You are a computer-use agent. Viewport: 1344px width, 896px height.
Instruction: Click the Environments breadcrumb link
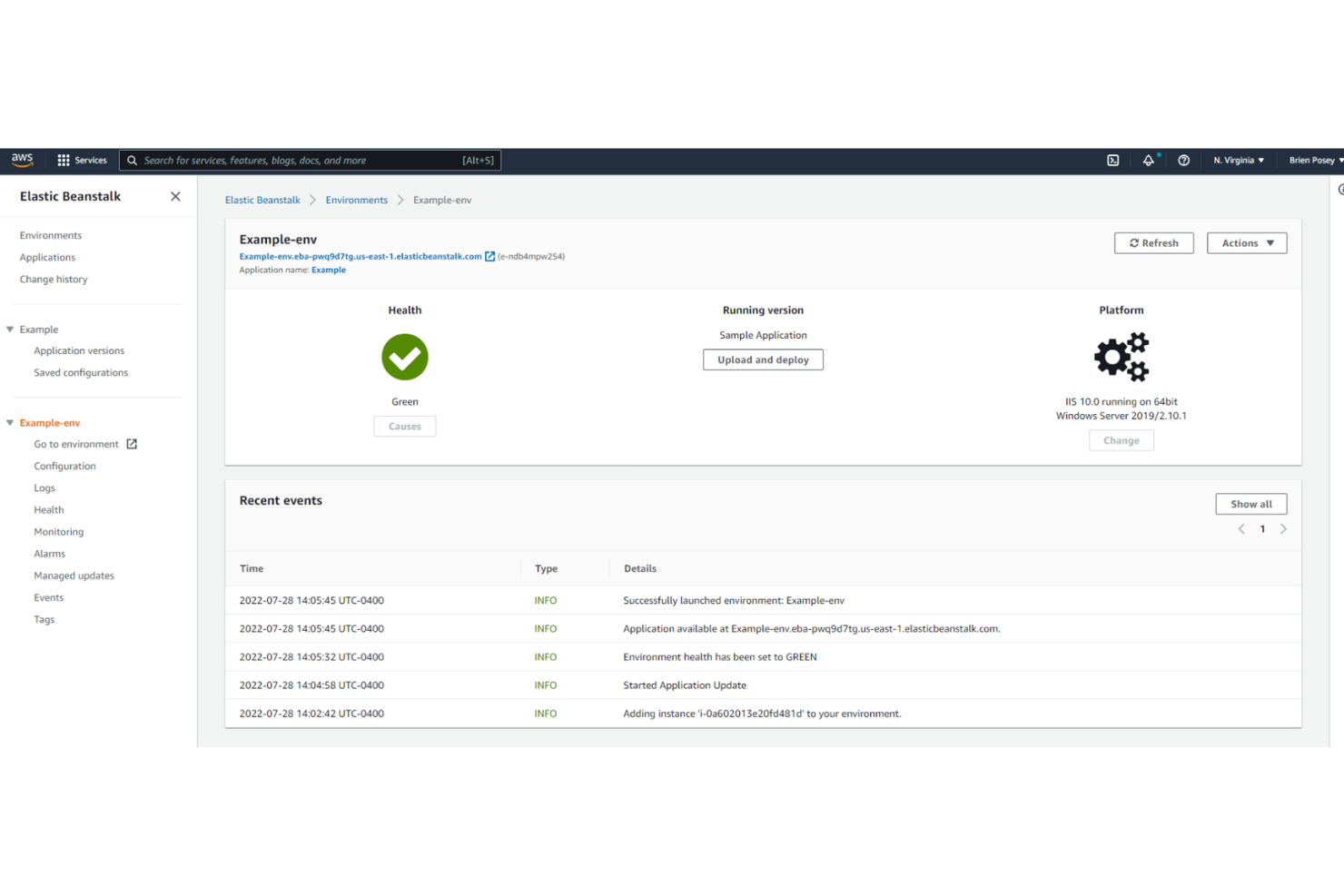[x=356, y=200]
